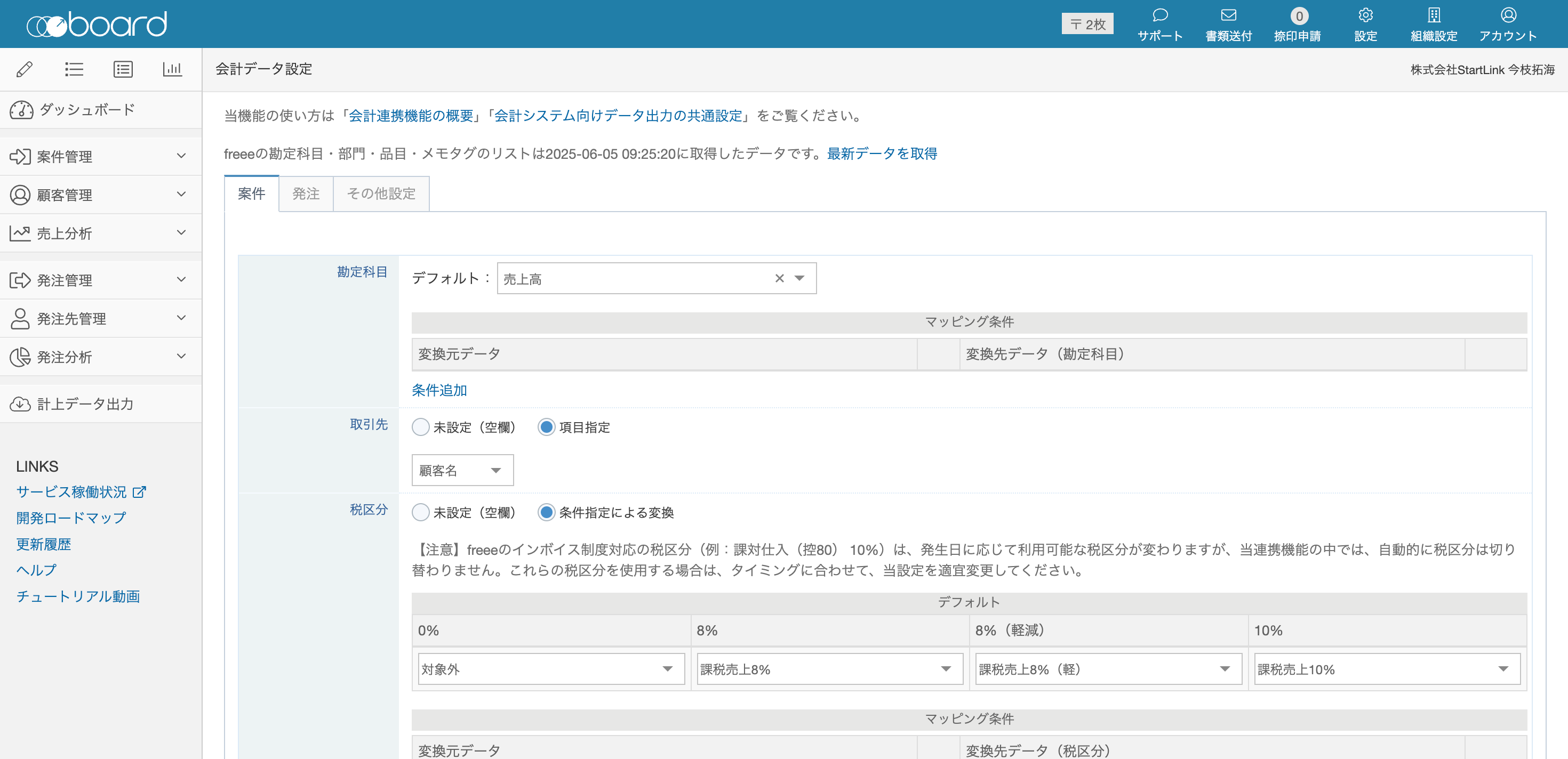
Task: Select 取引先 未設定（空欄）radio
Action: 421,427
